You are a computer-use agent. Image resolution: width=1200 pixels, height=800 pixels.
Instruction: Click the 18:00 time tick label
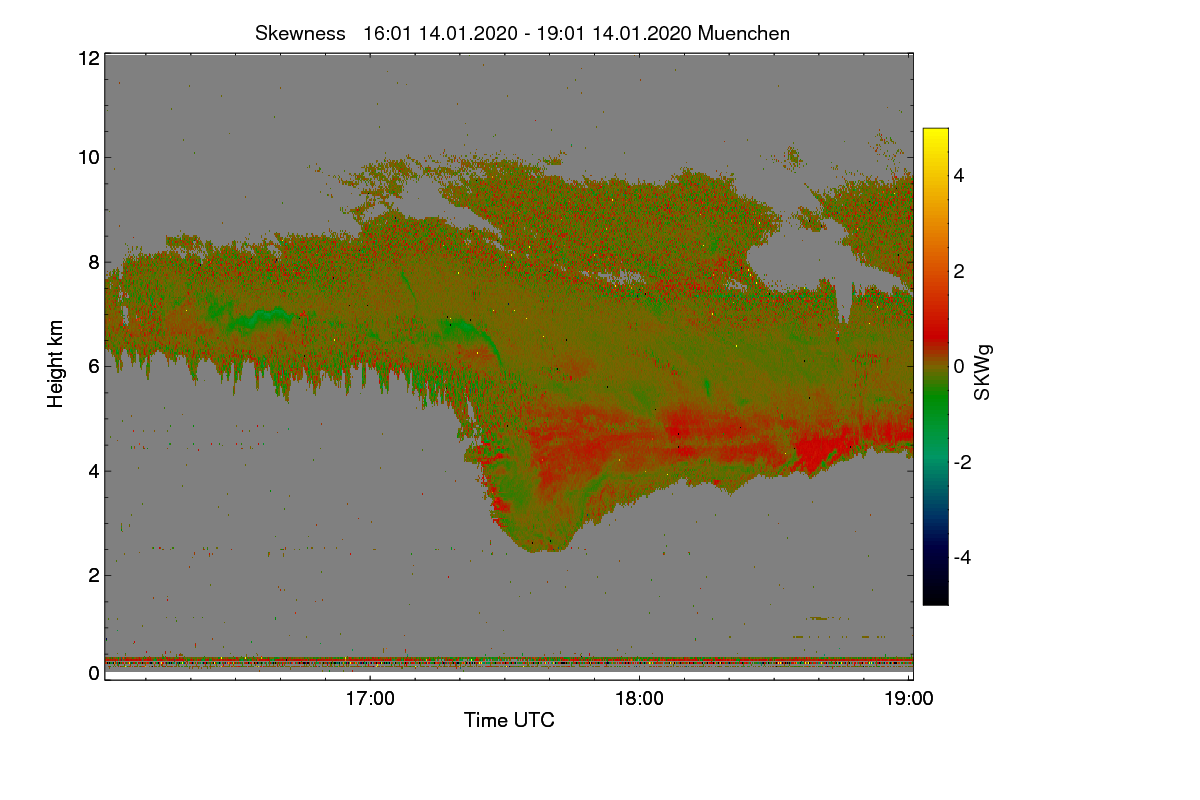640,698
